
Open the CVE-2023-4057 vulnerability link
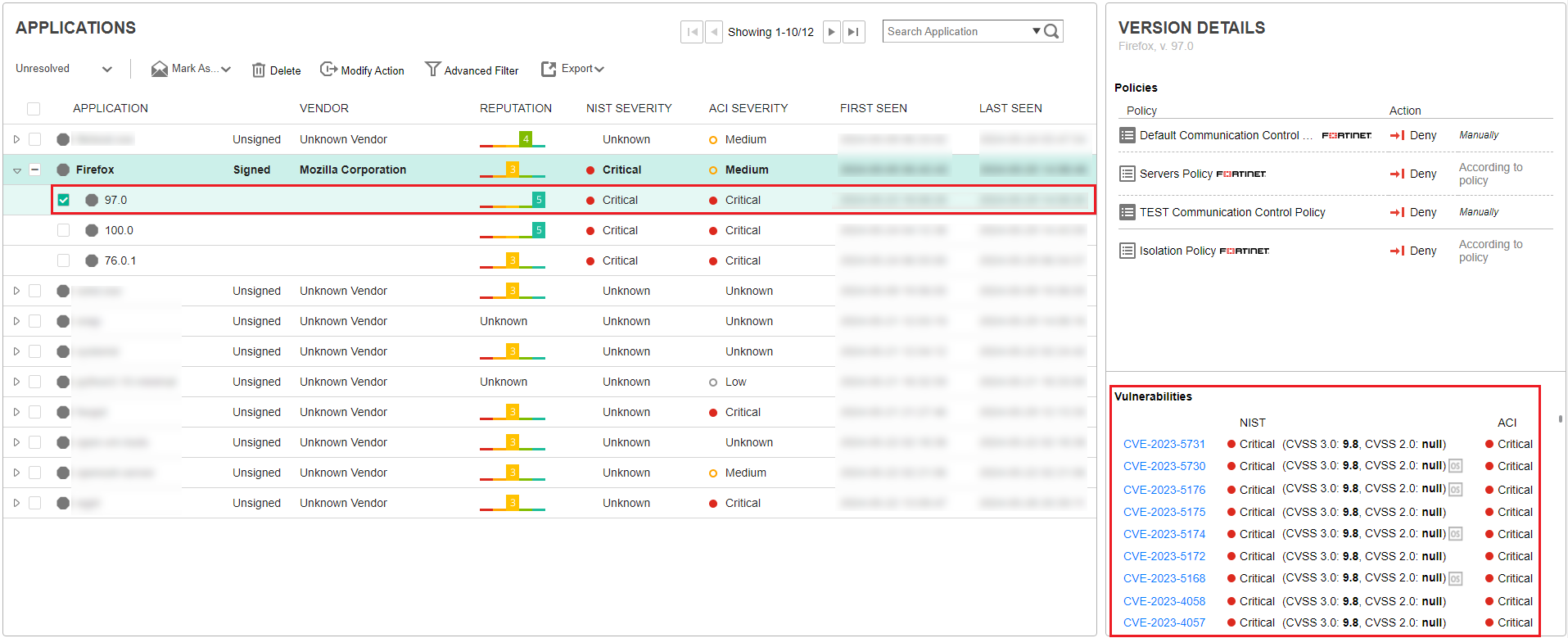tap(1164, 622)
